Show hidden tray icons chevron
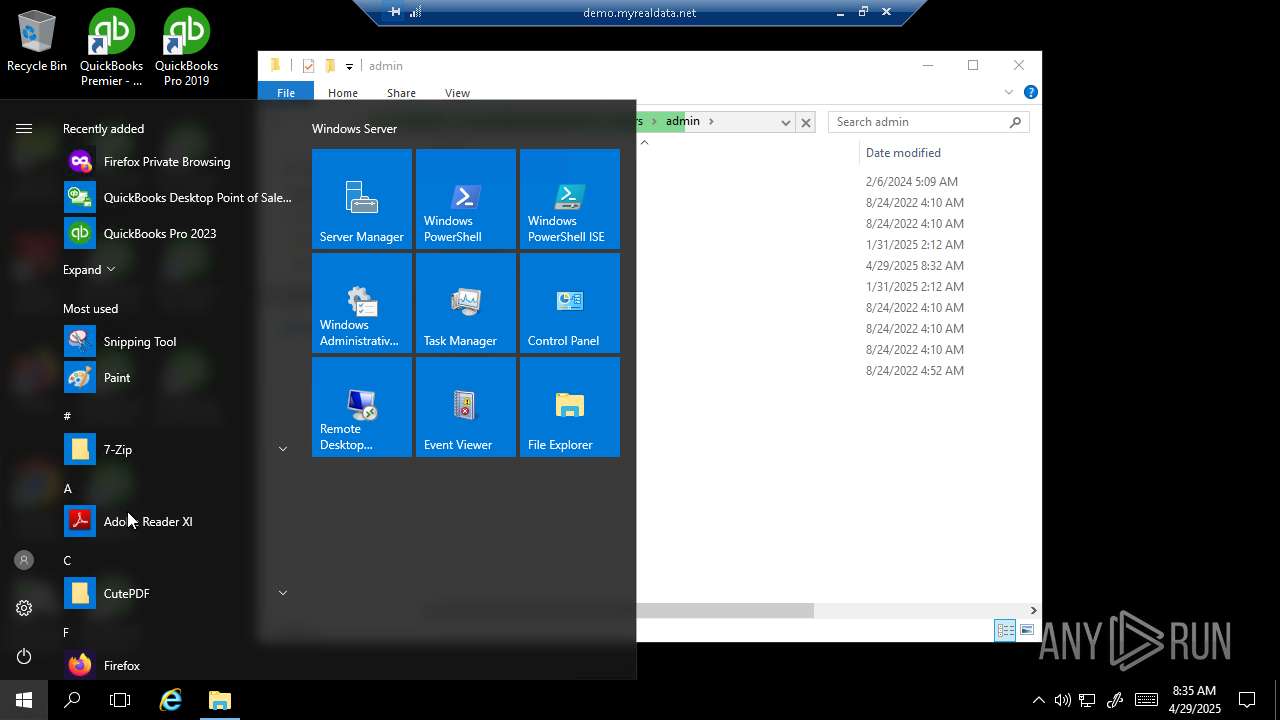This screenshot has height=720, width=1280. pyautogui.click(x=1038, y=700)
